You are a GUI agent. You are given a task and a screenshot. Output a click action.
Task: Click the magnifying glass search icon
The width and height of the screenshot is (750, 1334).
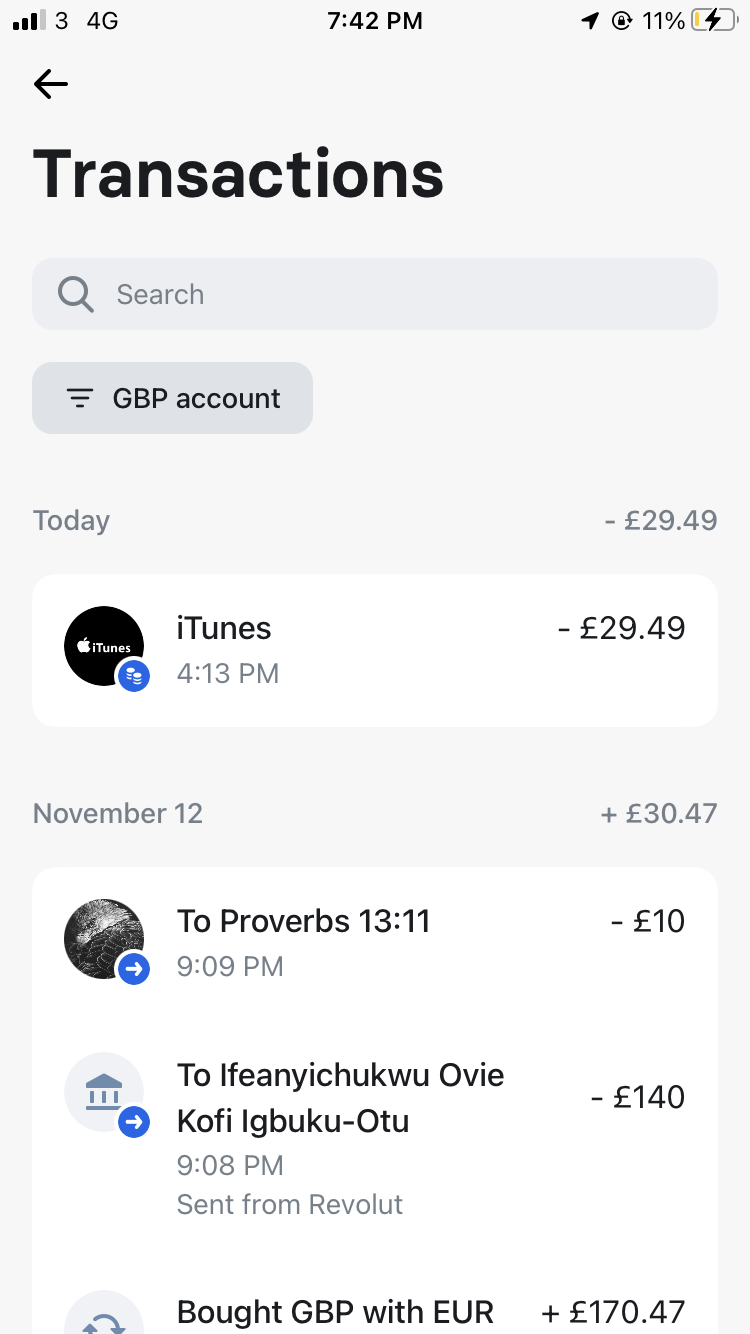click(76, 294)
